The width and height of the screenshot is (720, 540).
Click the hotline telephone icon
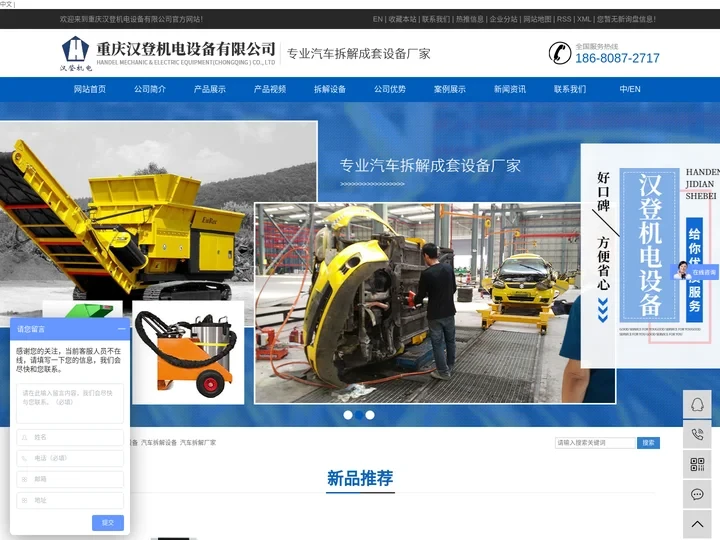[559, 53]
